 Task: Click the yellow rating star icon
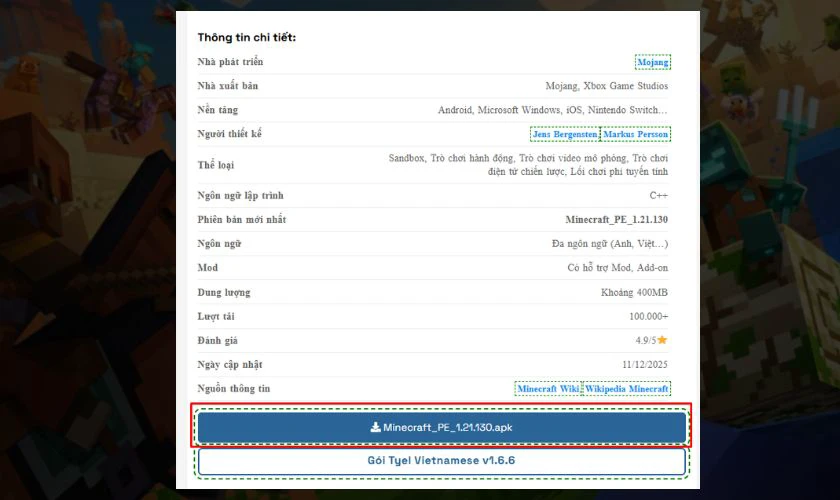(662, 341)
